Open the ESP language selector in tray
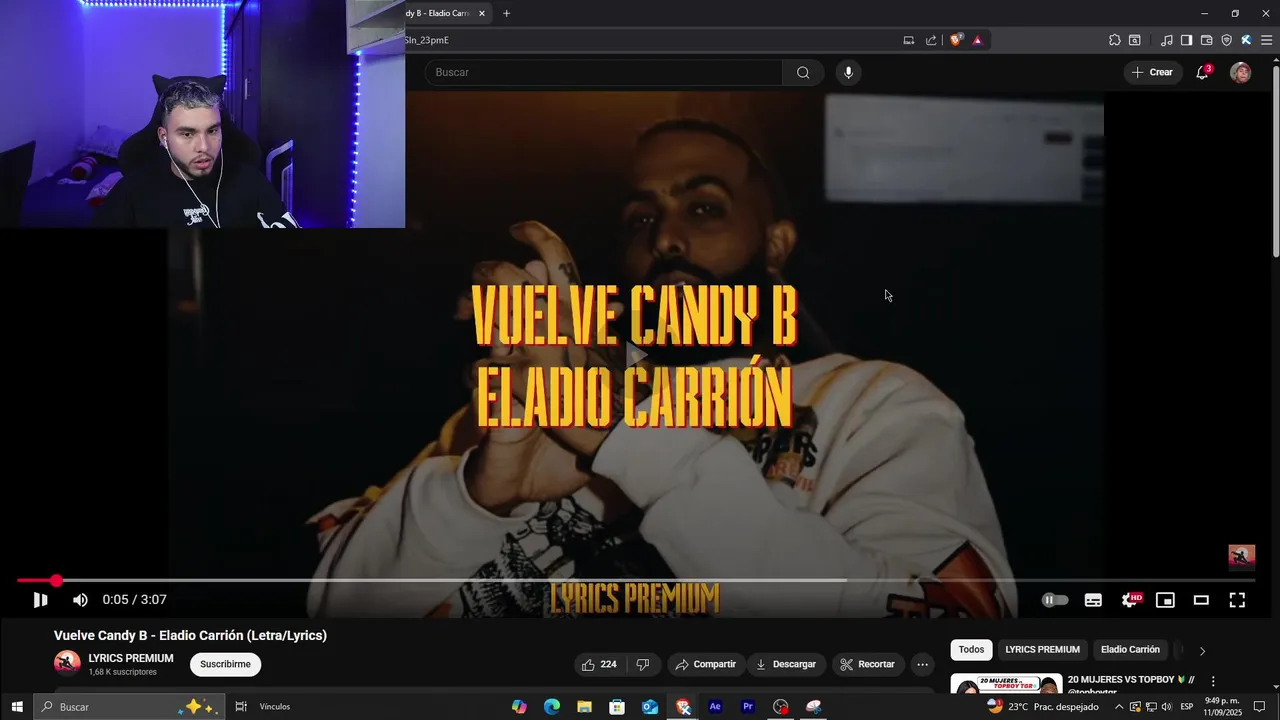This screenshot has height=720, width=1280. click(x=1187, y=707)
